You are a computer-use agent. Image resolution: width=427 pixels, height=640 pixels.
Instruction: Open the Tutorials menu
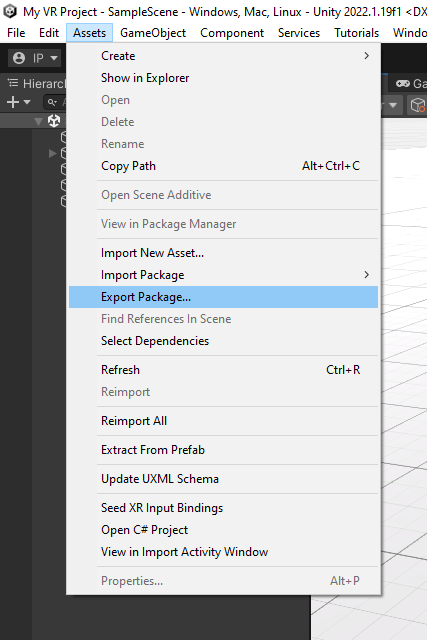pyautogui.click(x=356, y=33)
